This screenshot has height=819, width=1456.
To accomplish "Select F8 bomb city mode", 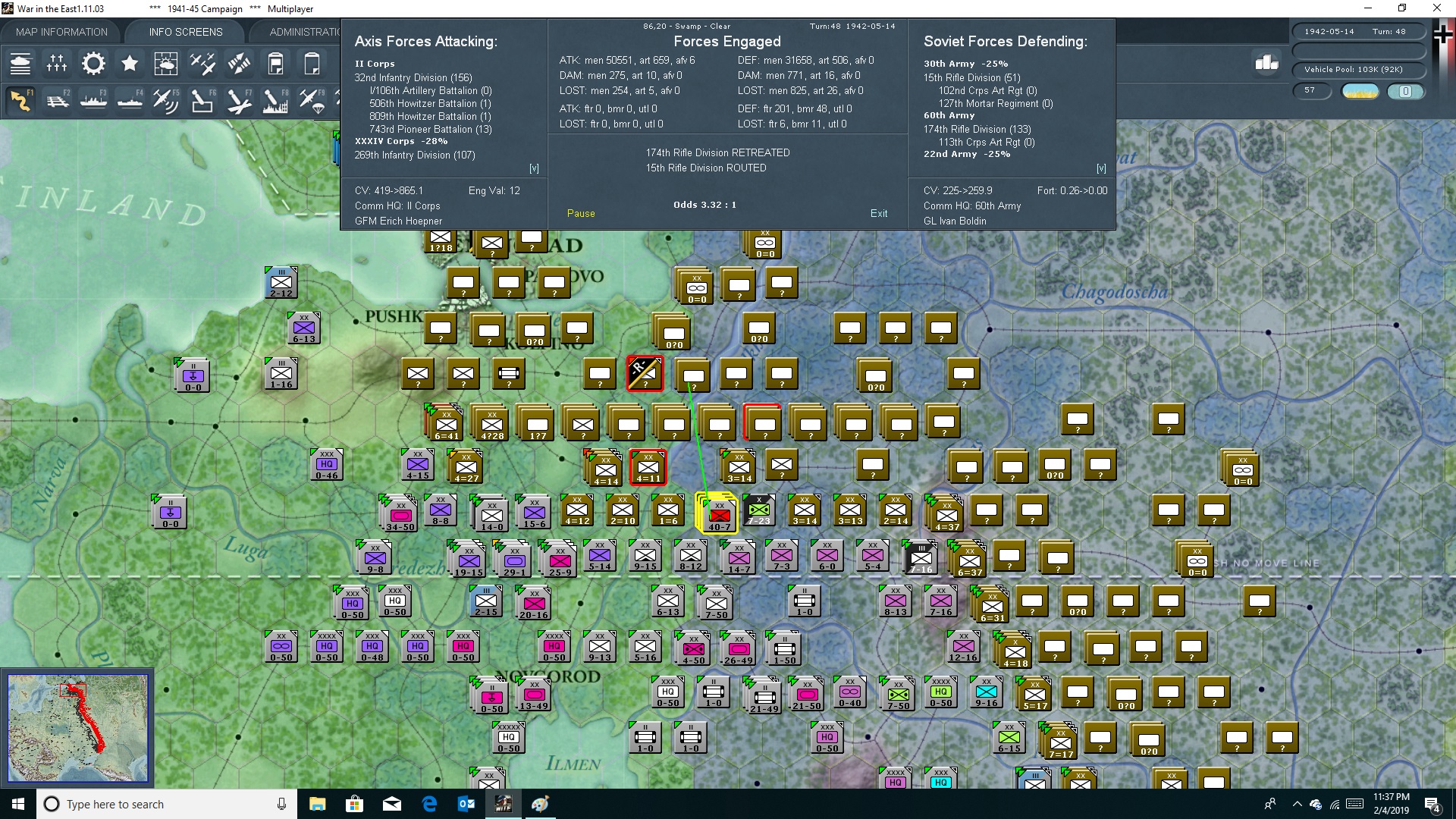I will click(x=275, y=100).
